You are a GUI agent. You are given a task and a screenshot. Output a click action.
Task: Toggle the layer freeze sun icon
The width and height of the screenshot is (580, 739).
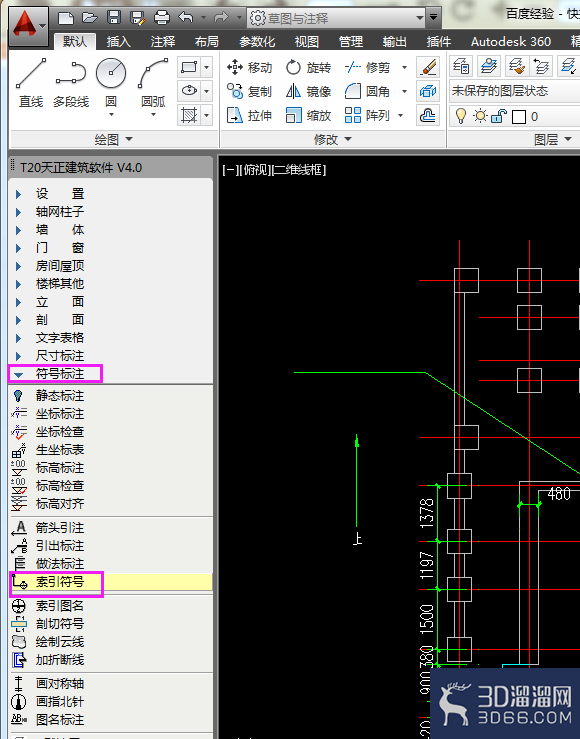coord(480,116)
